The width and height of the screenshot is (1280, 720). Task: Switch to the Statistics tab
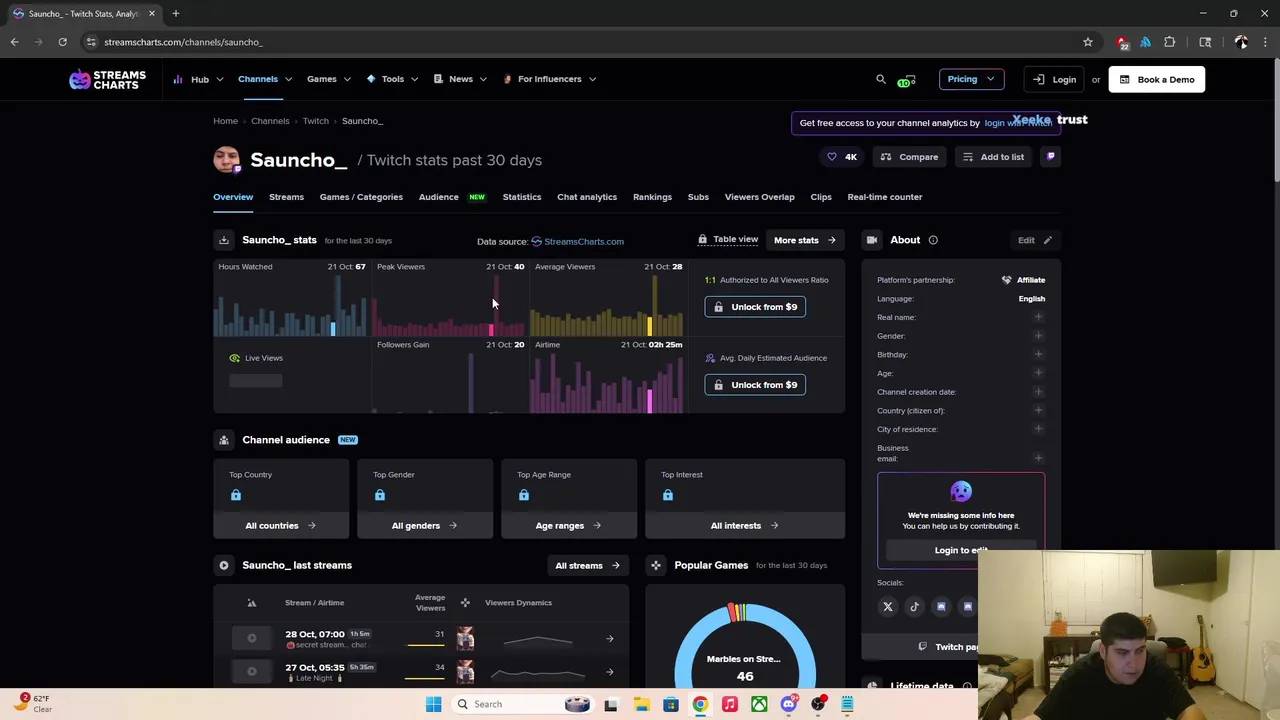coord(522,197)
